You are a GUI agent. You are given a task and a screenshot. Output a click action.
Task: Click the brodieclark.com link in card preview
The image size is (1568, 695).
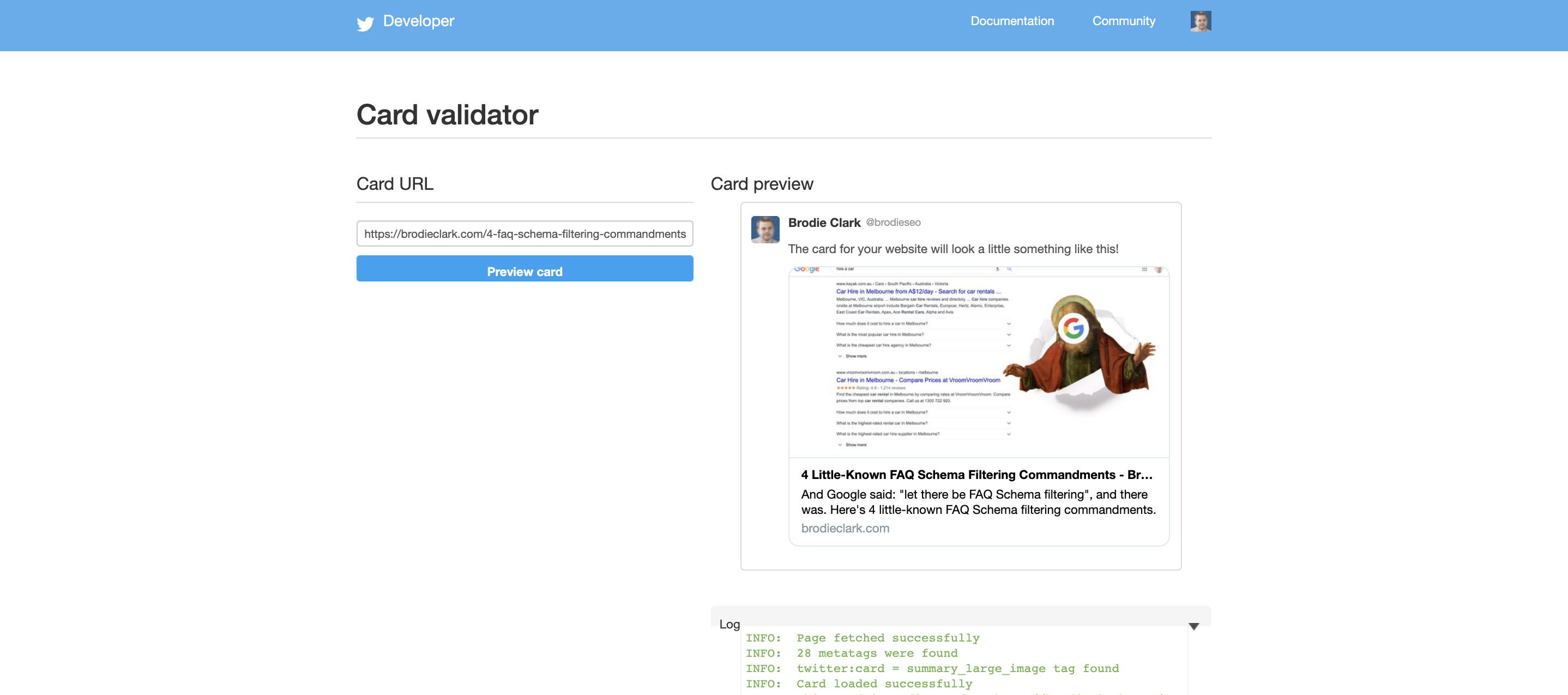coord(846,527)
